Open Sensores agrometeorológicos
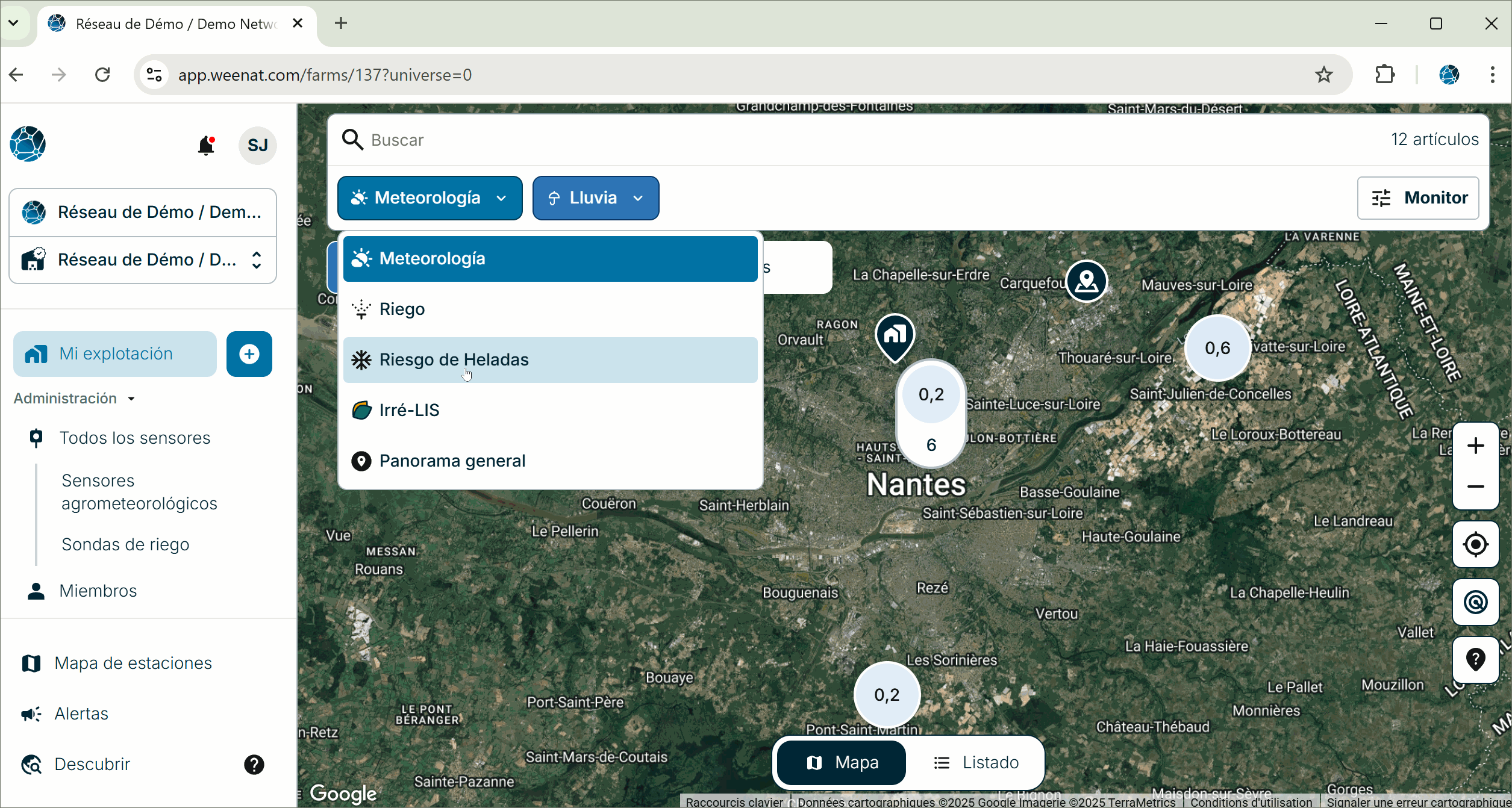 tap(139, 492)
